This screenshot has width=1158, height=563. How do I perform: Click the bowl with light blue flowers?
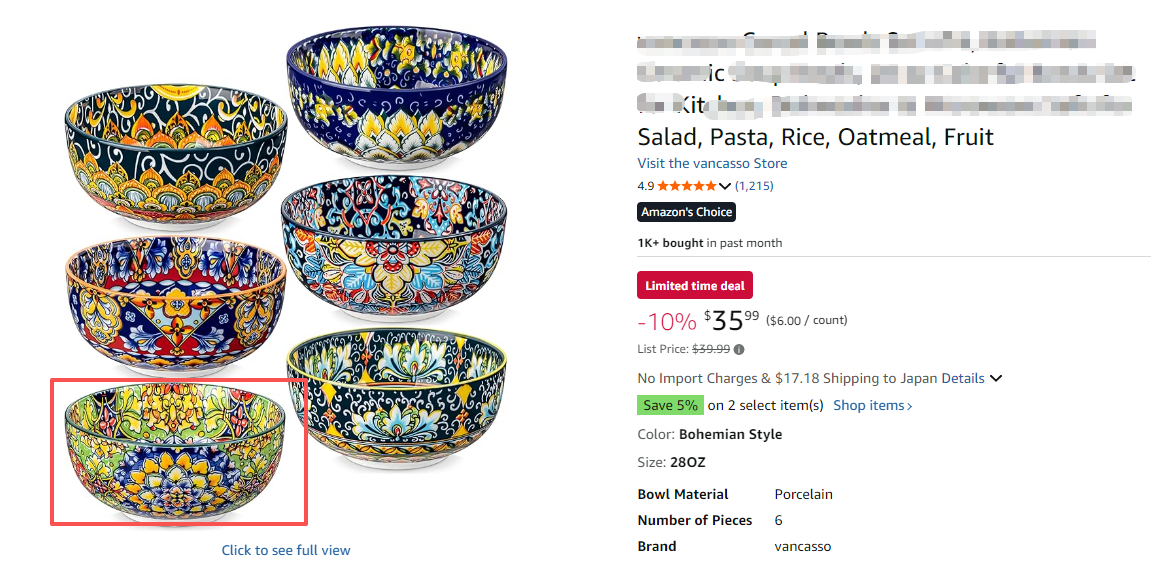(393, 245)
